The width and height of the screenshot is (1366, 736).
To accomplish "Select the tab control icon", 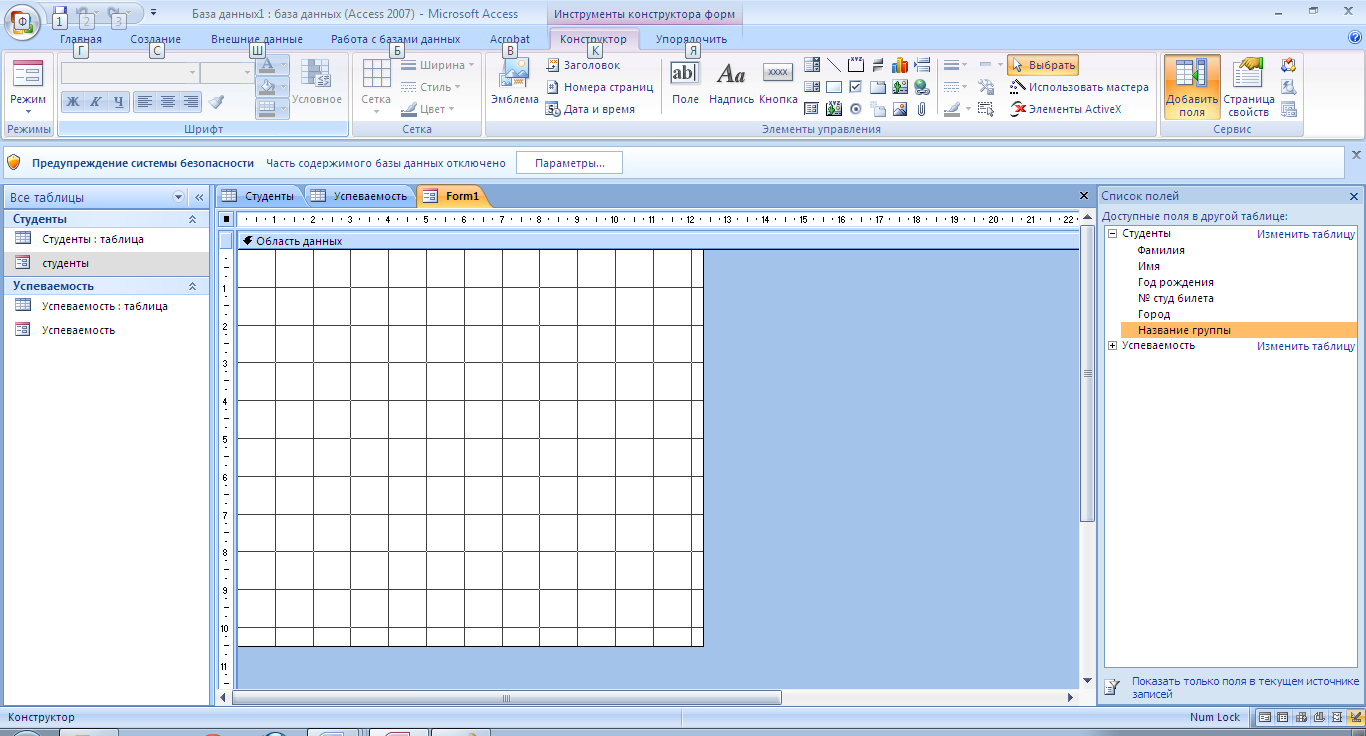I will pos(878,87).
